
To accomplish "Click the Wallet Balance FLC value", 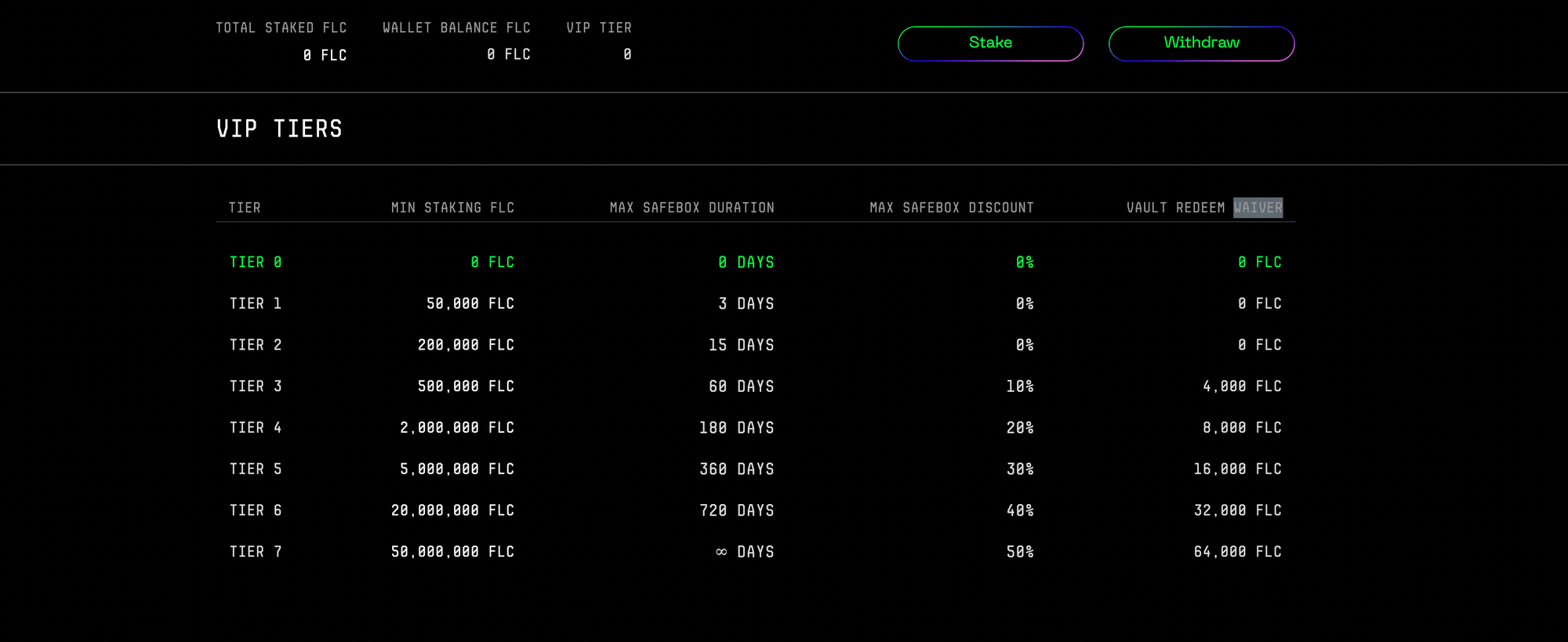I will (508, 55).
